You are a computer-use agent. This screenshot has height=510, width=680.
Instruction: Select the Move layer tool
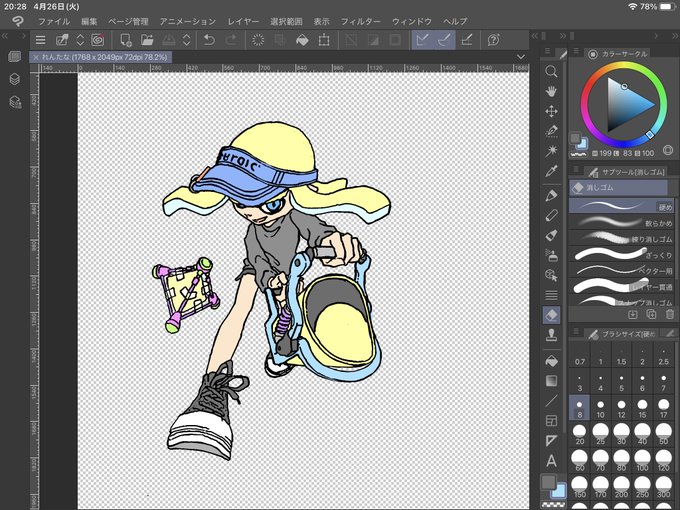tap(551, 111)
